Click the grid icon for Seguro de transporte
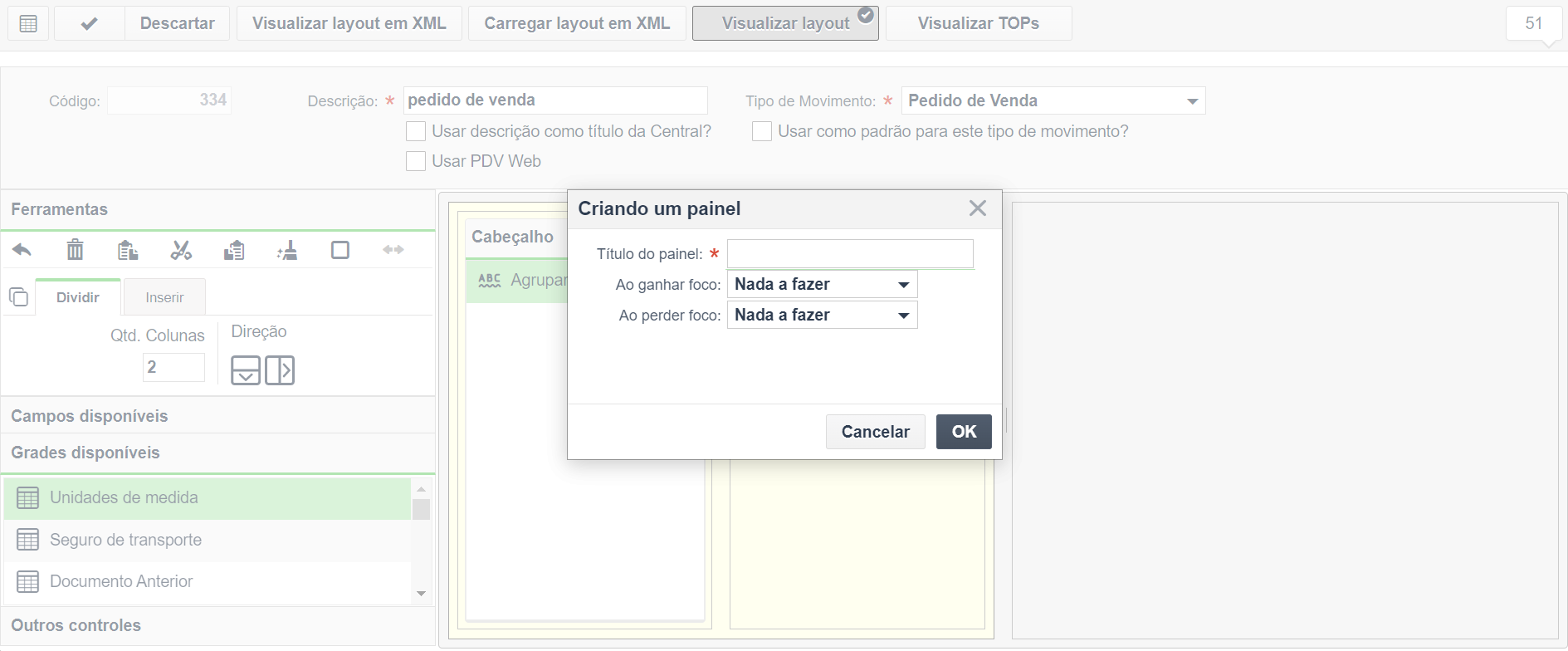This screenshot has width=1568, height=651. [x=28, y=540]
